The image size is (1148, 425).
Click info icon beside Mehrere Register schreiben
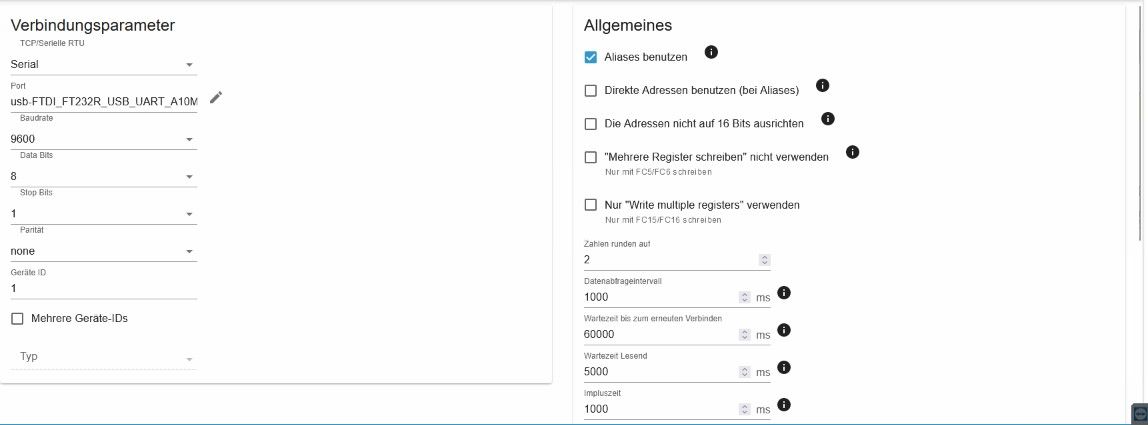coord(852,152)
